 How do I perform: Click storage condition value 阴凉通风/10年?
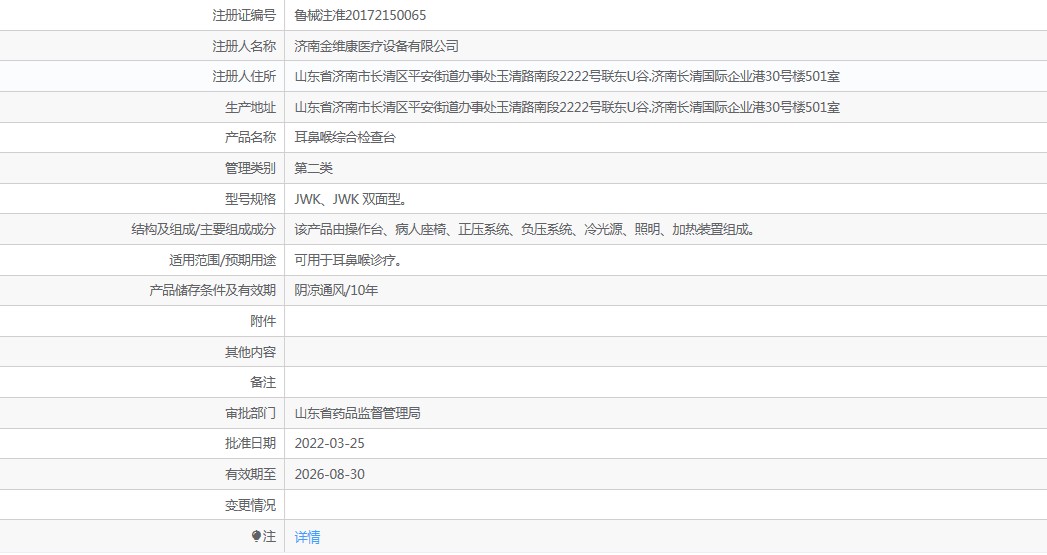(336, 291)
